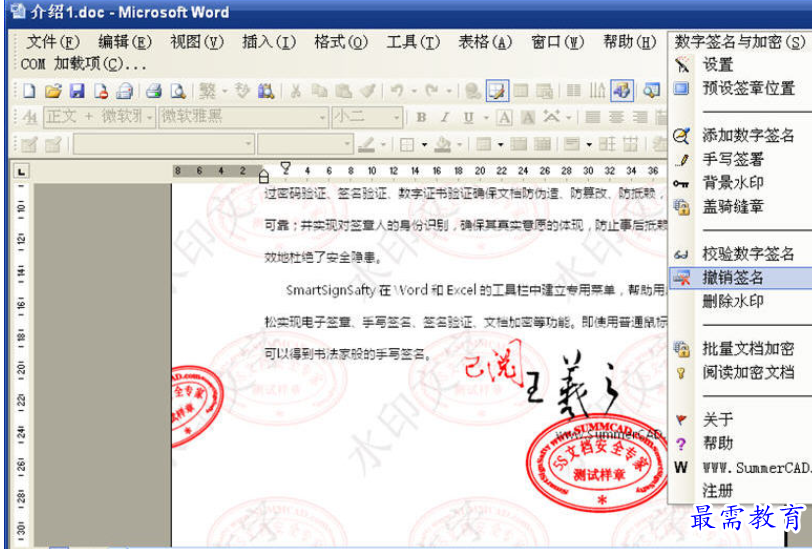This screenshot has height=549, width=812.
Task: Click the Insert Table icon
Action: pos(521,91)
